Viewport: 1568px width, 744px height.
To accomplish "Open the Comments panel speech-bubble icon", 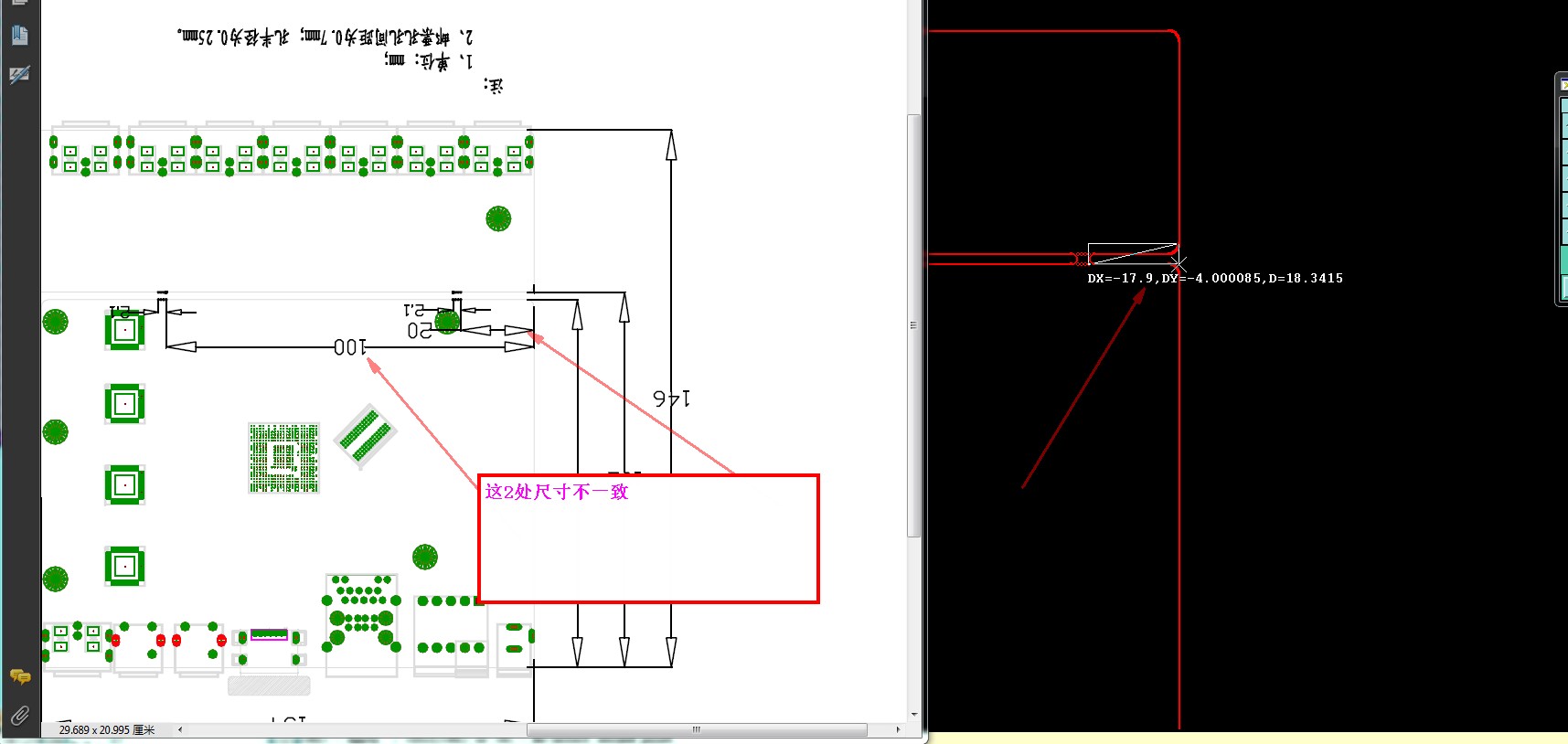I will pos(19,676).
